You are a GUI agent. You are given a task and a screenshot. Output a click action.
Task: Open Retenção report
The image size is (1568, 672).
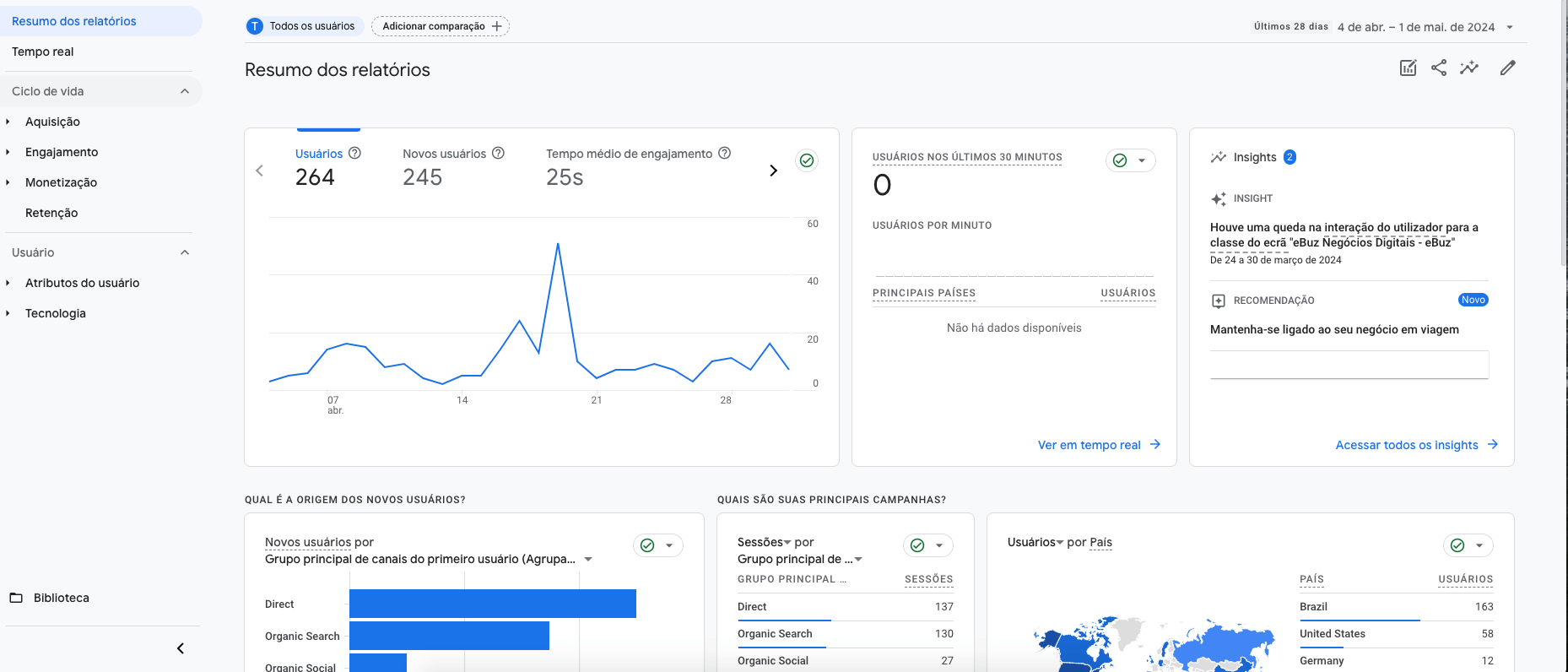51,213
